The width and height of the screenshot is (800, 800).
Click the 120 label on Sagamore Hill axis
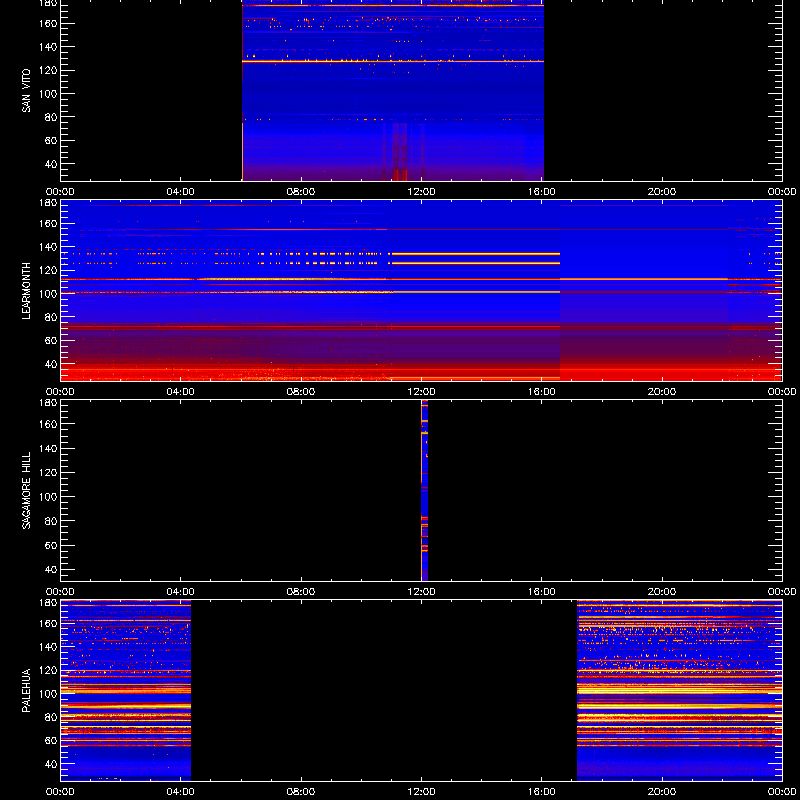(x=48, y=473)
